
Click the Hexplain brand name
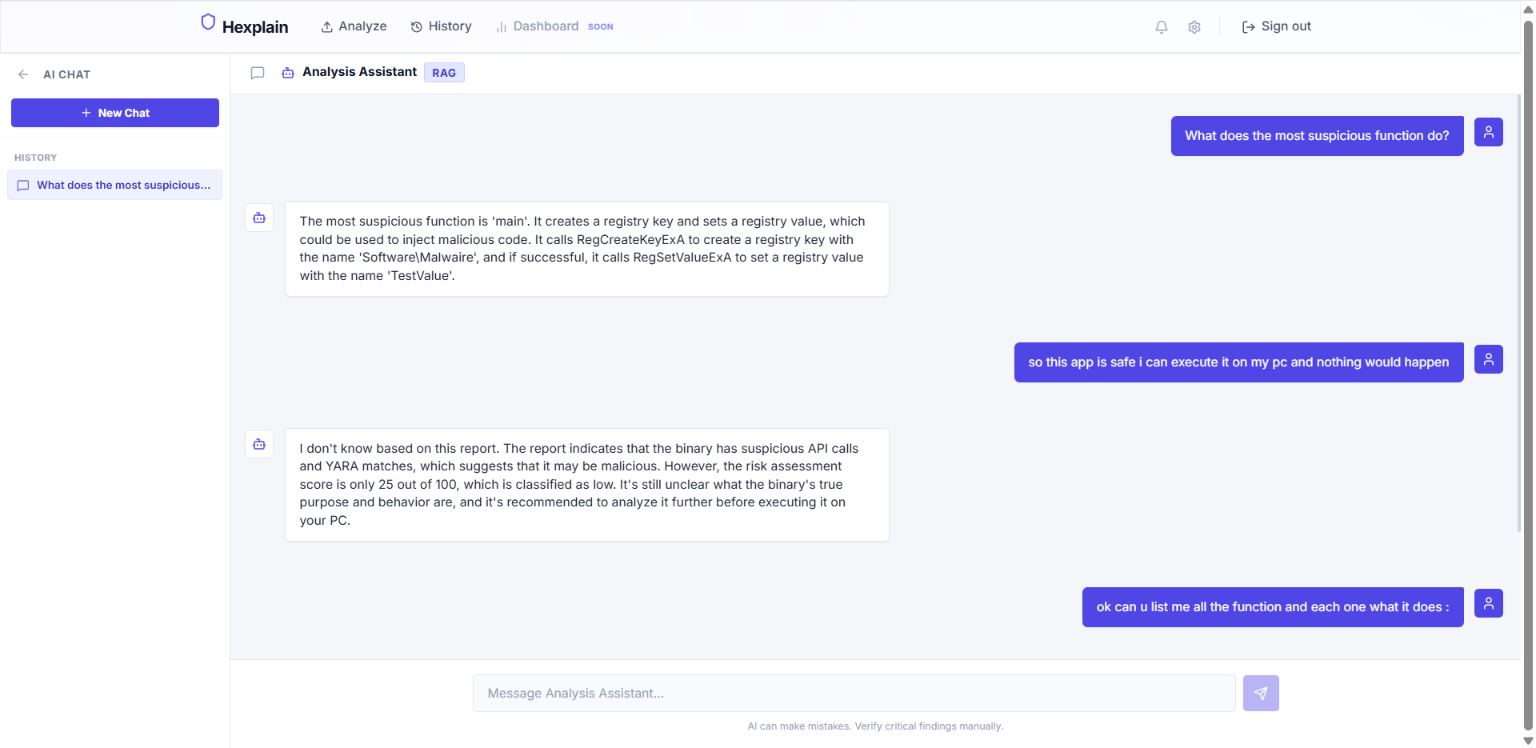point(255,27)
